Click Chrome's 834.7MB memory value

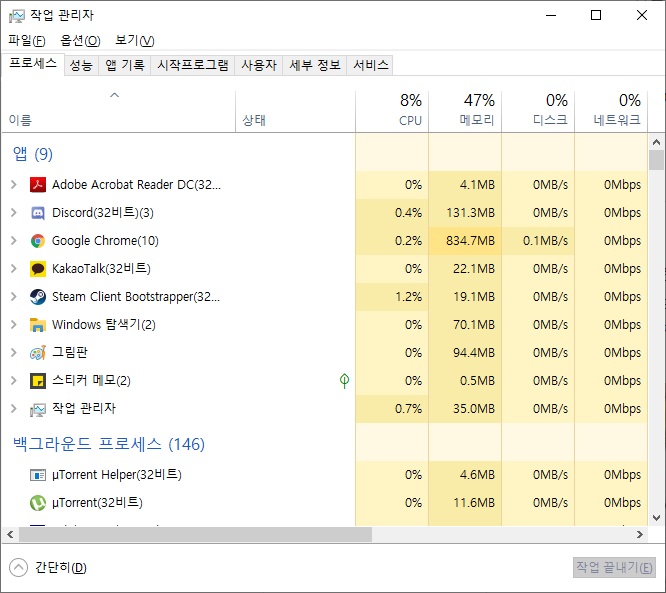click(470, 241)
